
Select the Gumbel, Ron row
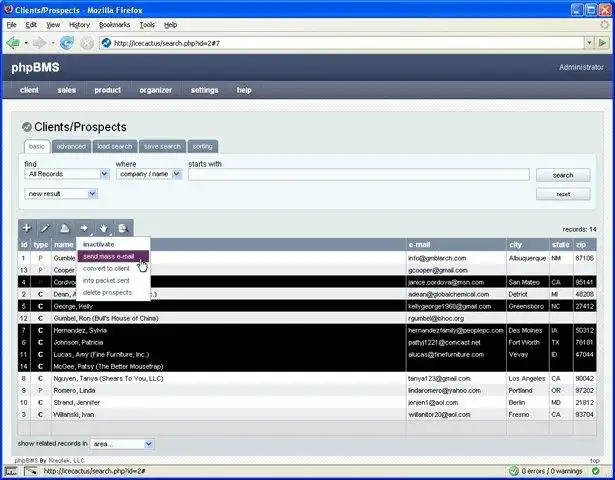click(x=307, y=318)
